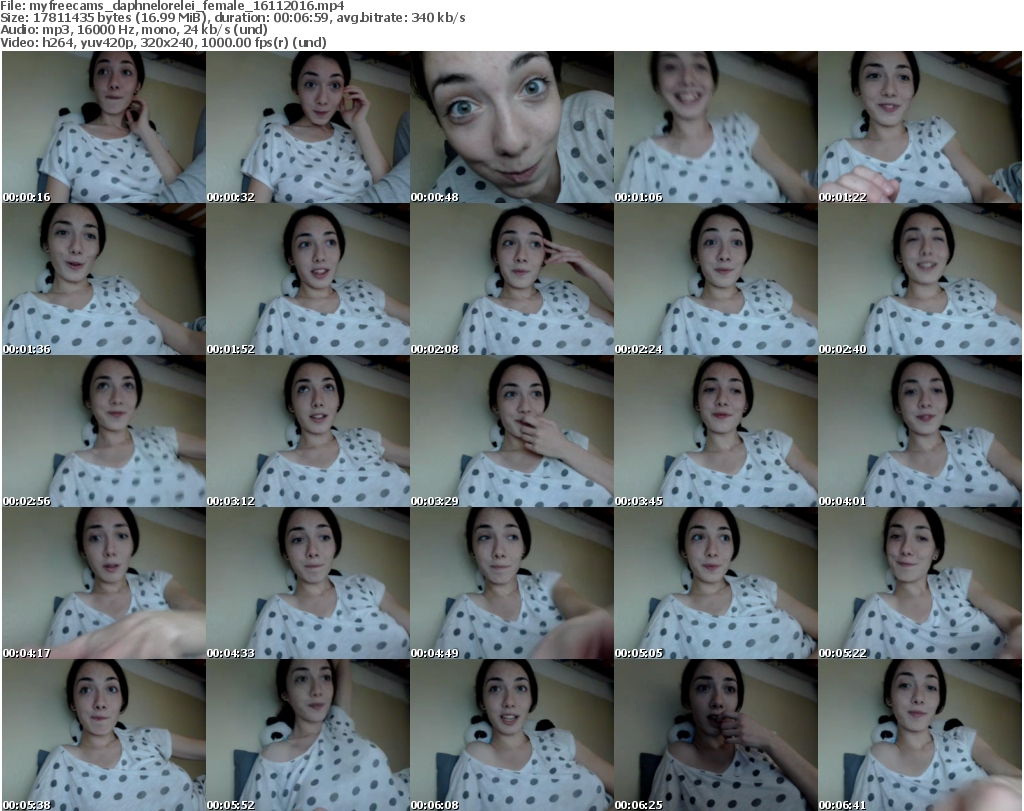
Task: Select the frame at 00:02:40
Action: coord(919,279)
